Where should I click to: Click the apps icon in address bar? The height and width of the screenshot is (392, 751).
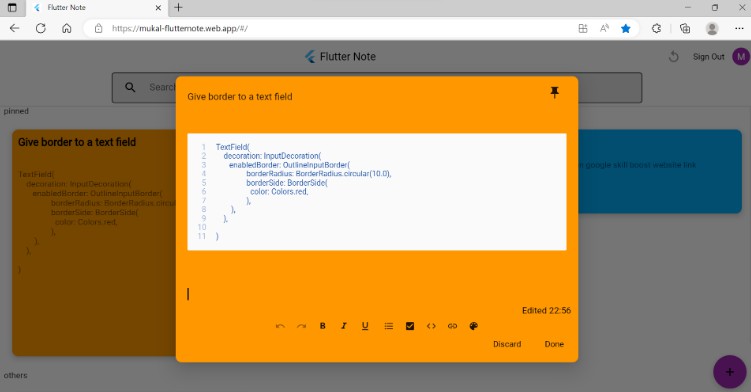583,28
